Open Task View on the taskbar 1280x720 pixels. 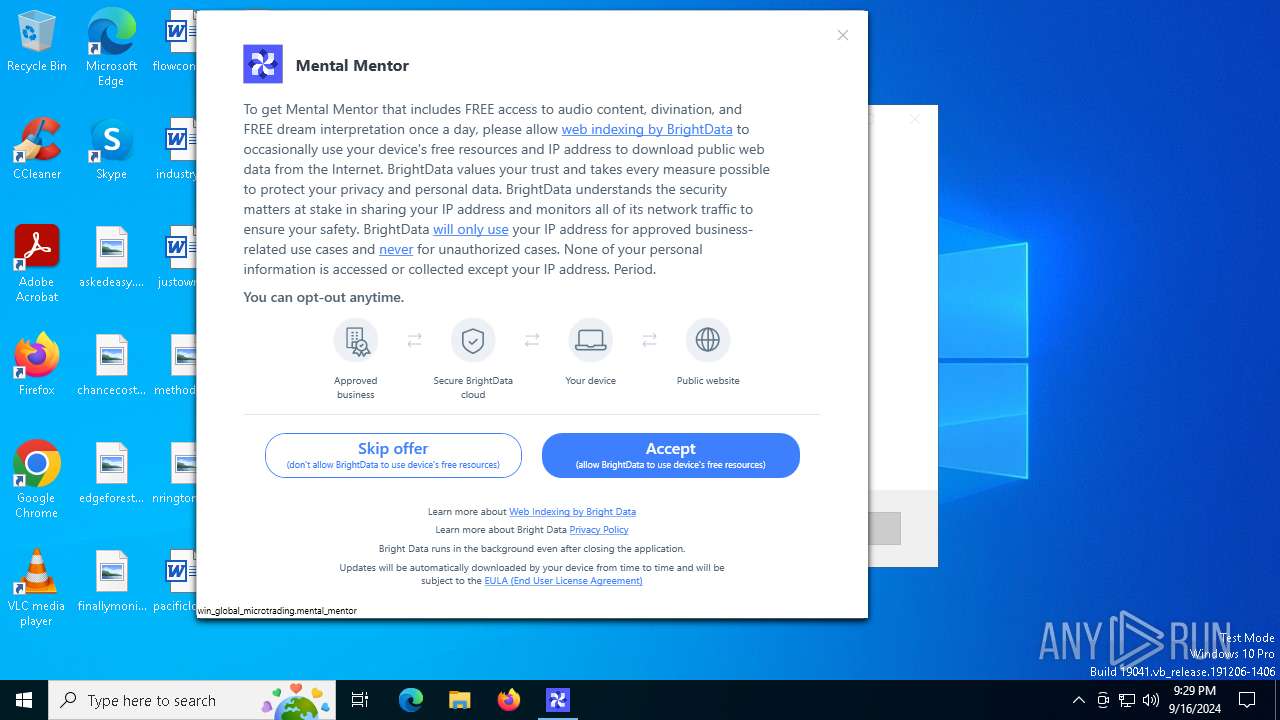pos(360,700)
